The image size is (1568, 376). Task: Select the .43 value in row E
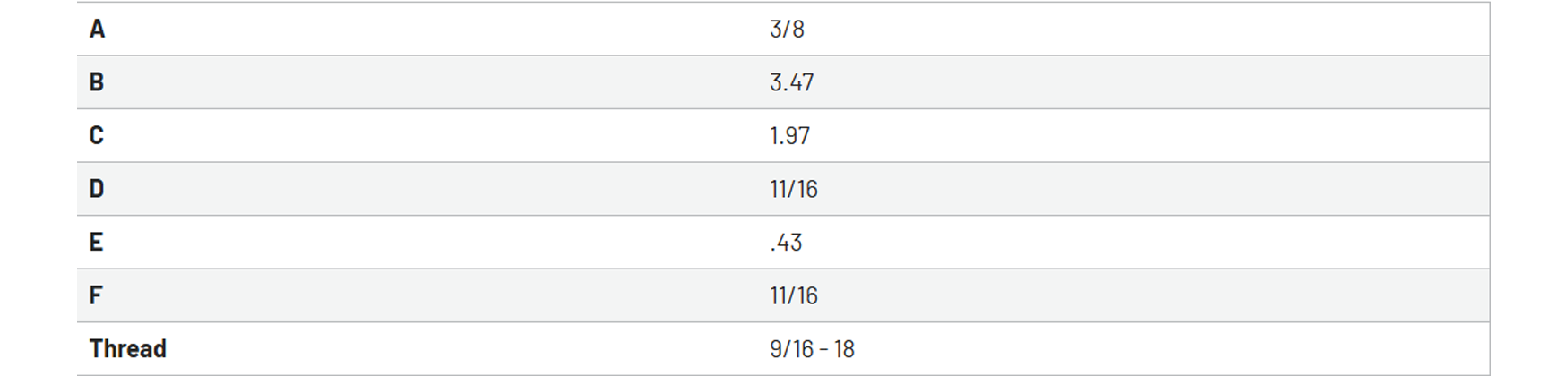tap(786, 242)
